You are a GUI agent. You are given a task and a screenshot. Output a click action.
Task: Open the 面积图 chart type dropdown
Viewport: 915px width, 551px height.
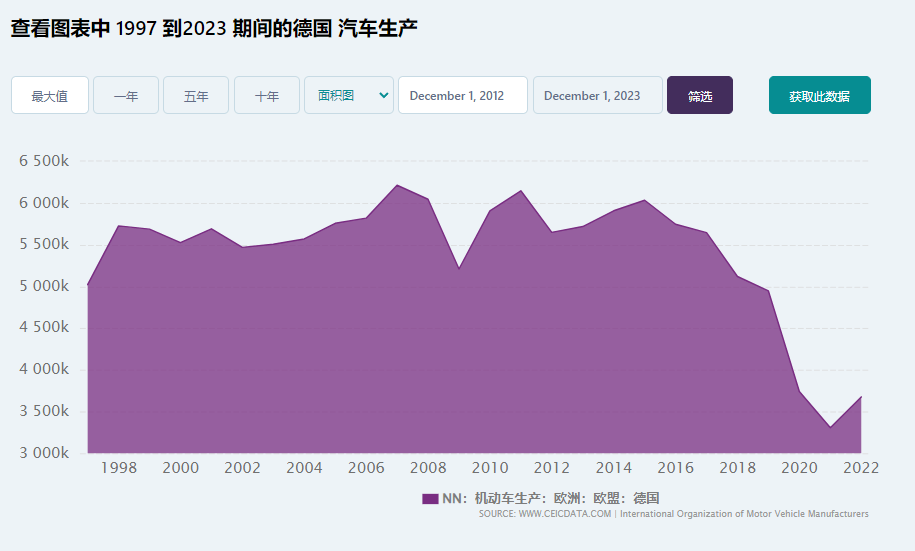349,95
